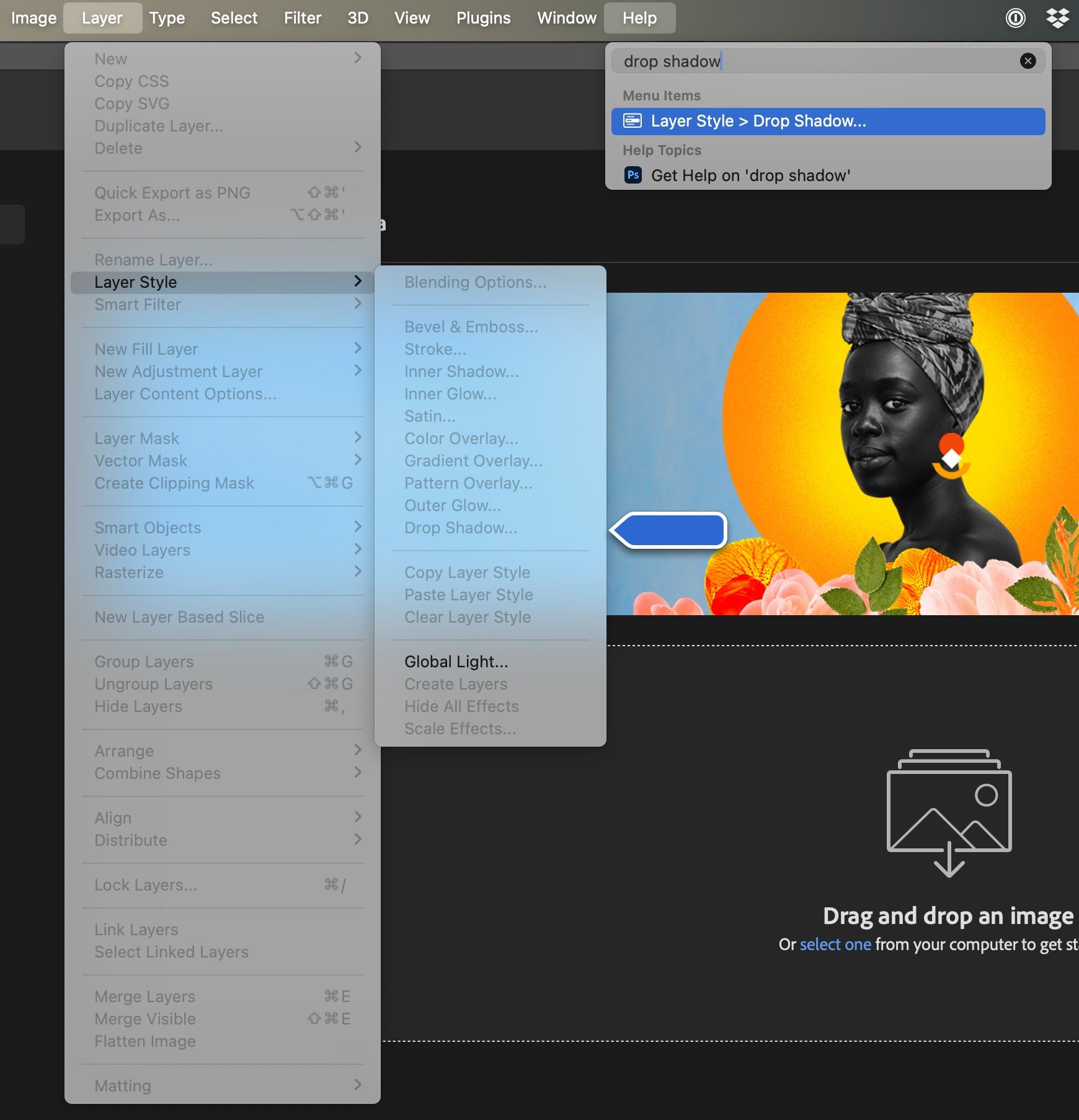Open the Image menu

[x=33, y=18]
